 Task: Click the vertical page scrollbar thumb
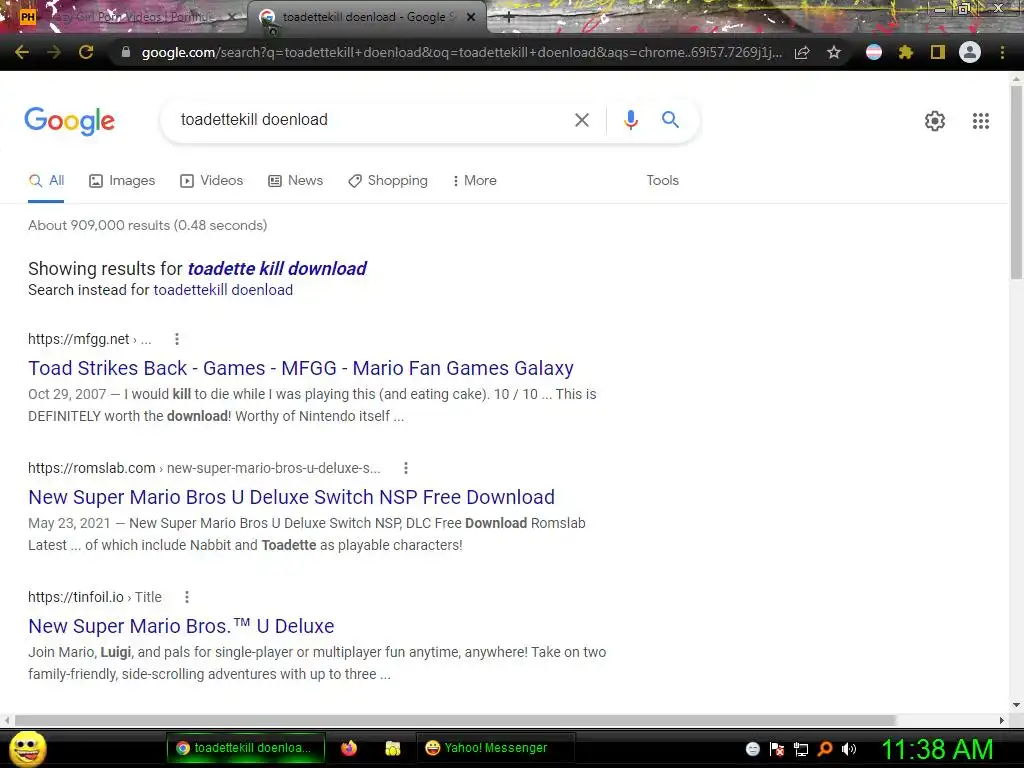(x=1016, y=183)
